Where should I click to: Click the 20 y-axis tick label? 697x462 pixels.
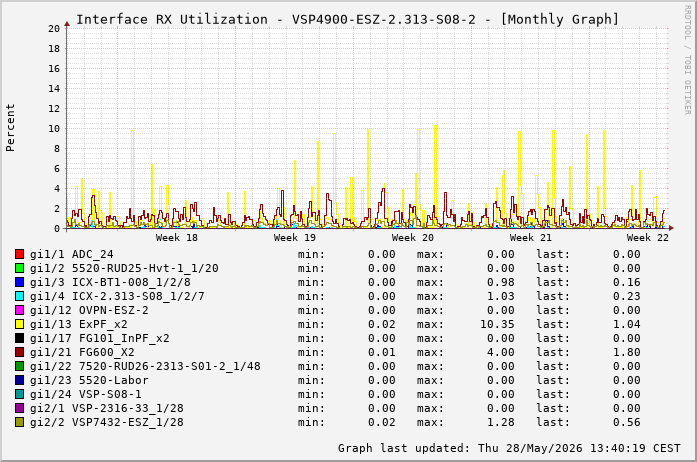[x=54, y=28]
